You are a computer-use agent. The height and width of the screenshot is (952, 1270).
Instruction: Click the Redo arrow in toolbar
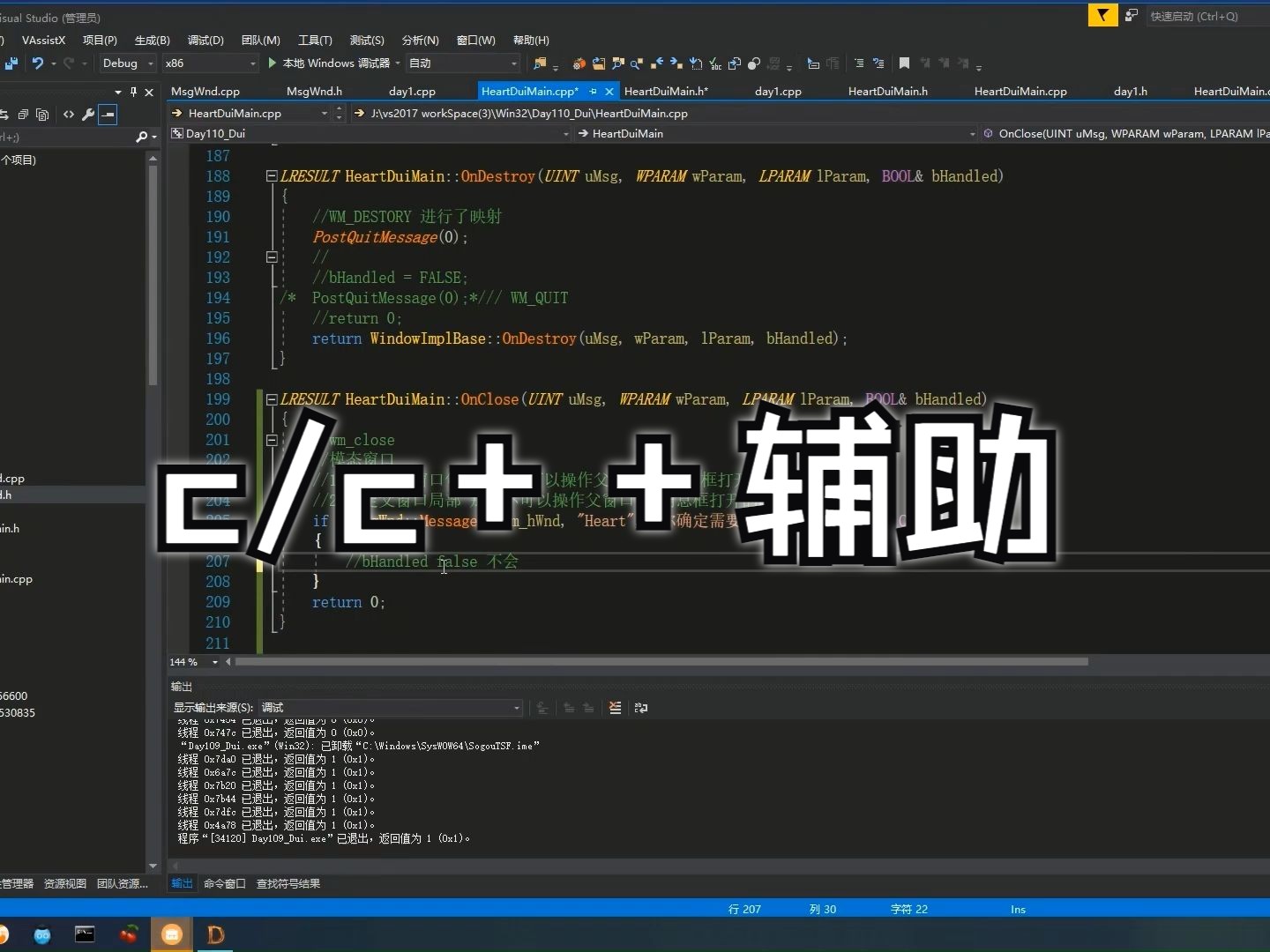(x=69, y=63)
